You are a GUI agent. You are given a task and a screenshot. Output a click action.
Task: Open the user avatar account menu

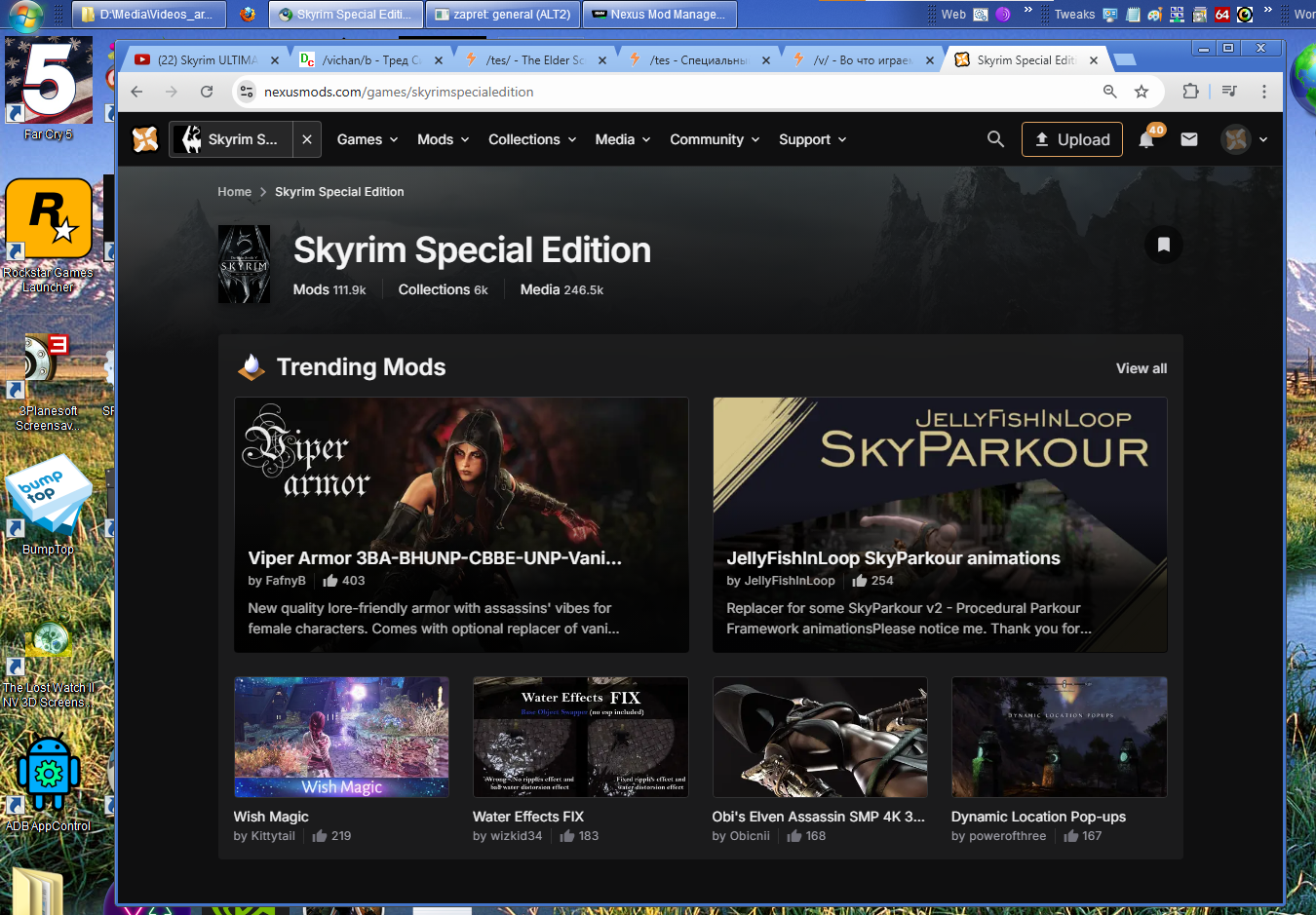click(1245, 139)
